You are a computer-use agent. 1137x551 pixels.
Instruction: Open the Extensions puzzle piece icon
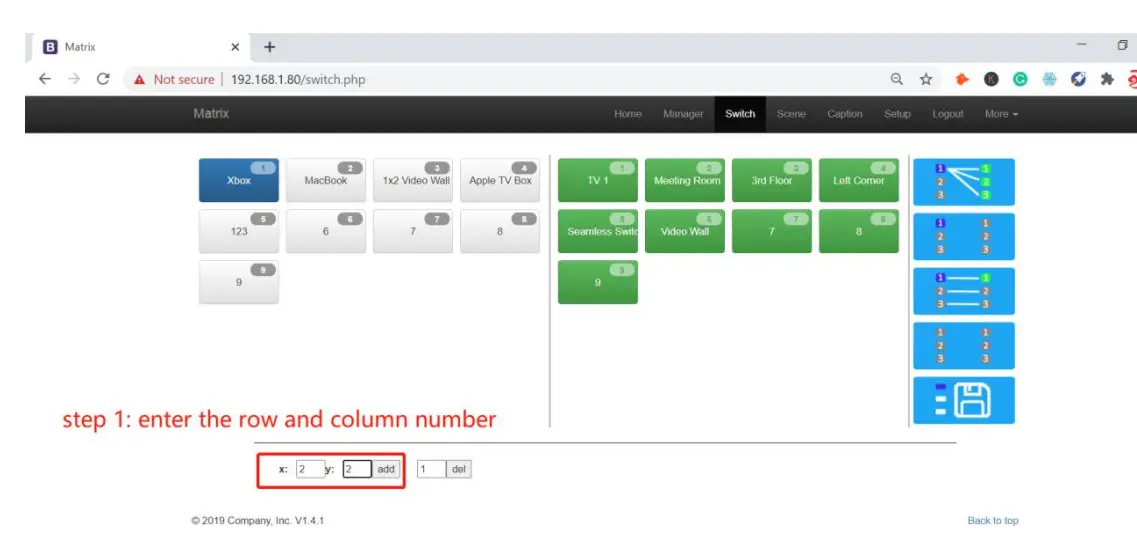pyautogui.click(x=1107, y=80)
